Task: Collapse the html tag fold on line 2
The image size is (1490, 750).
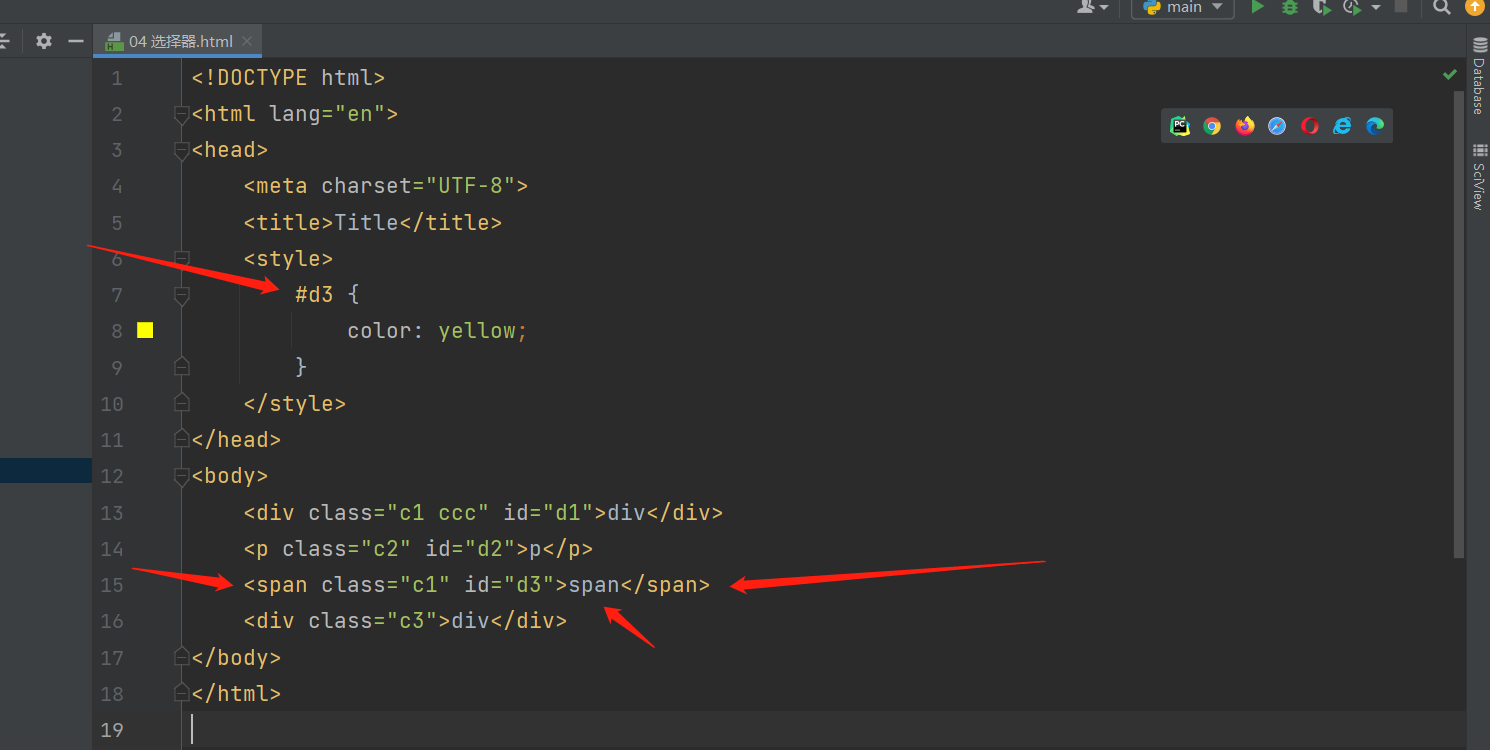Action: click(x=181, y=114)
